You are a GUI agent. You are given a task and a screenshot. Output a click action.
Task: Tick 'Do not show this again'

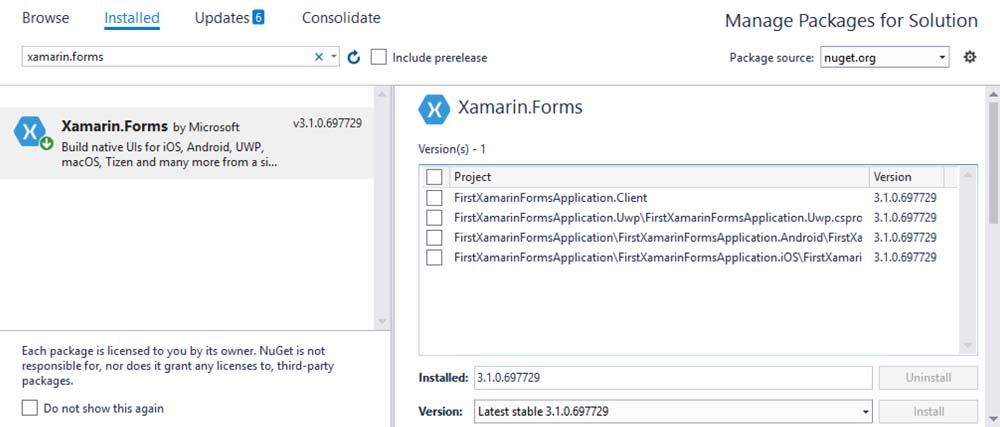click(x=30, y=408)
